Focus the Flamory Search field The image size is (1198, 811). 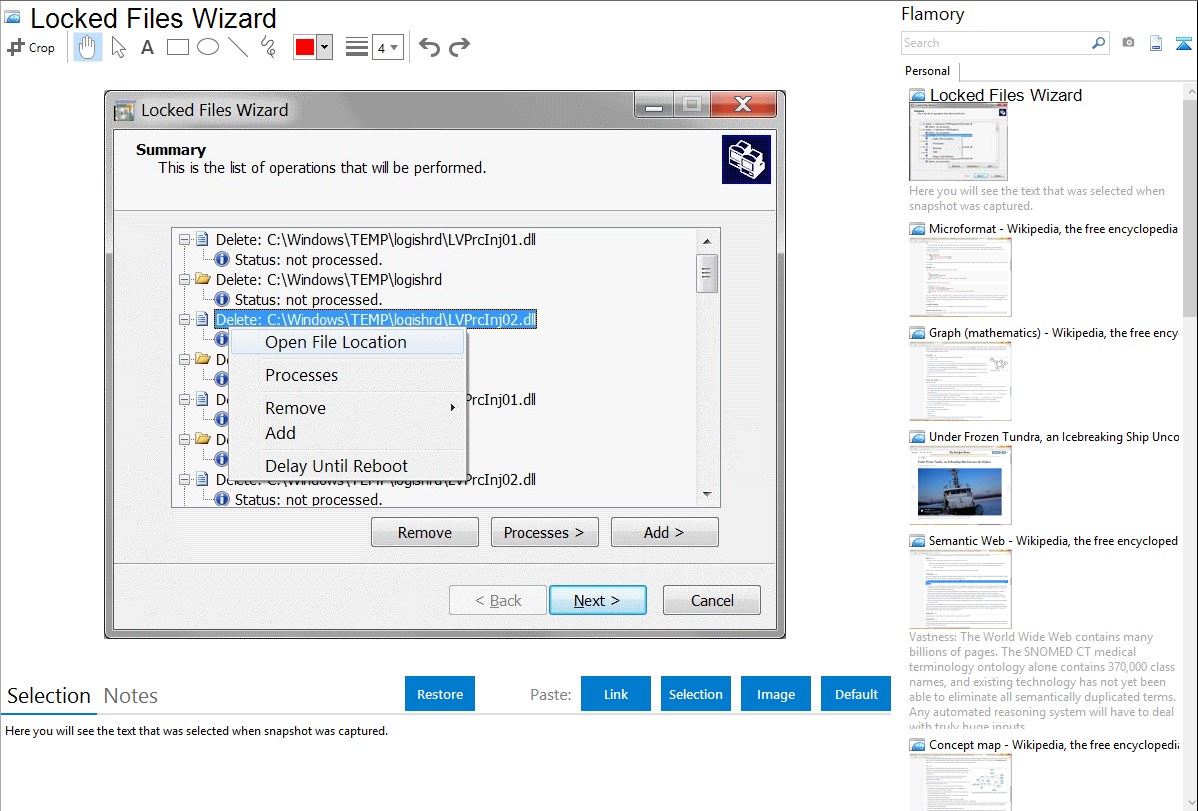[996, 43]
